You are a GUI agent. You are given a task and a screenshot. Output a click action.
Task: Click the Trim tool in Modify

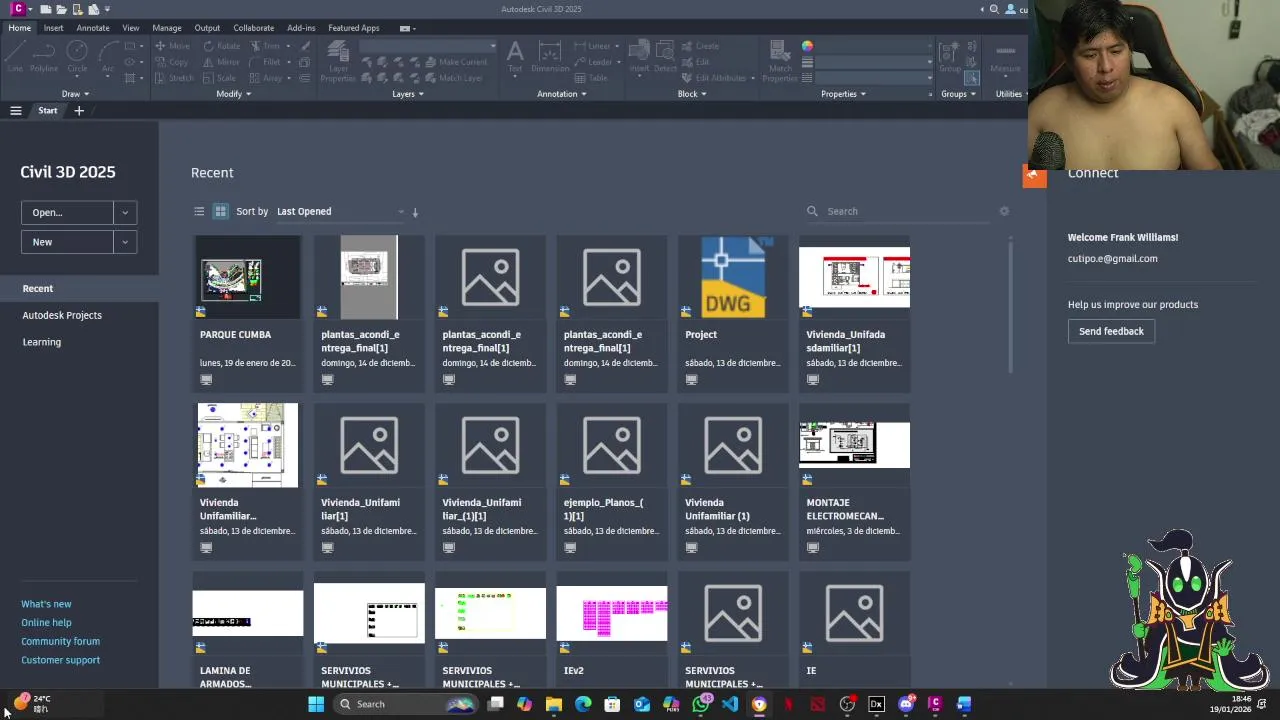pyautogui.click(x=266, y=46)
